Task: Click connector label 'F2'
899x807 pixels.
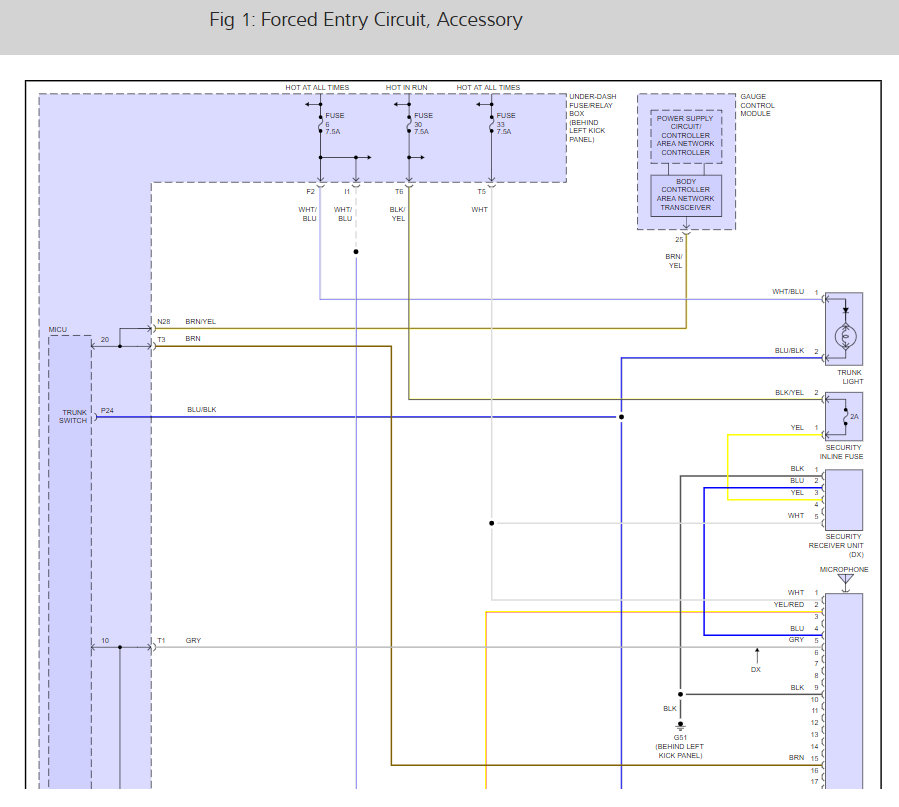Action: click(x=310, y=192)
